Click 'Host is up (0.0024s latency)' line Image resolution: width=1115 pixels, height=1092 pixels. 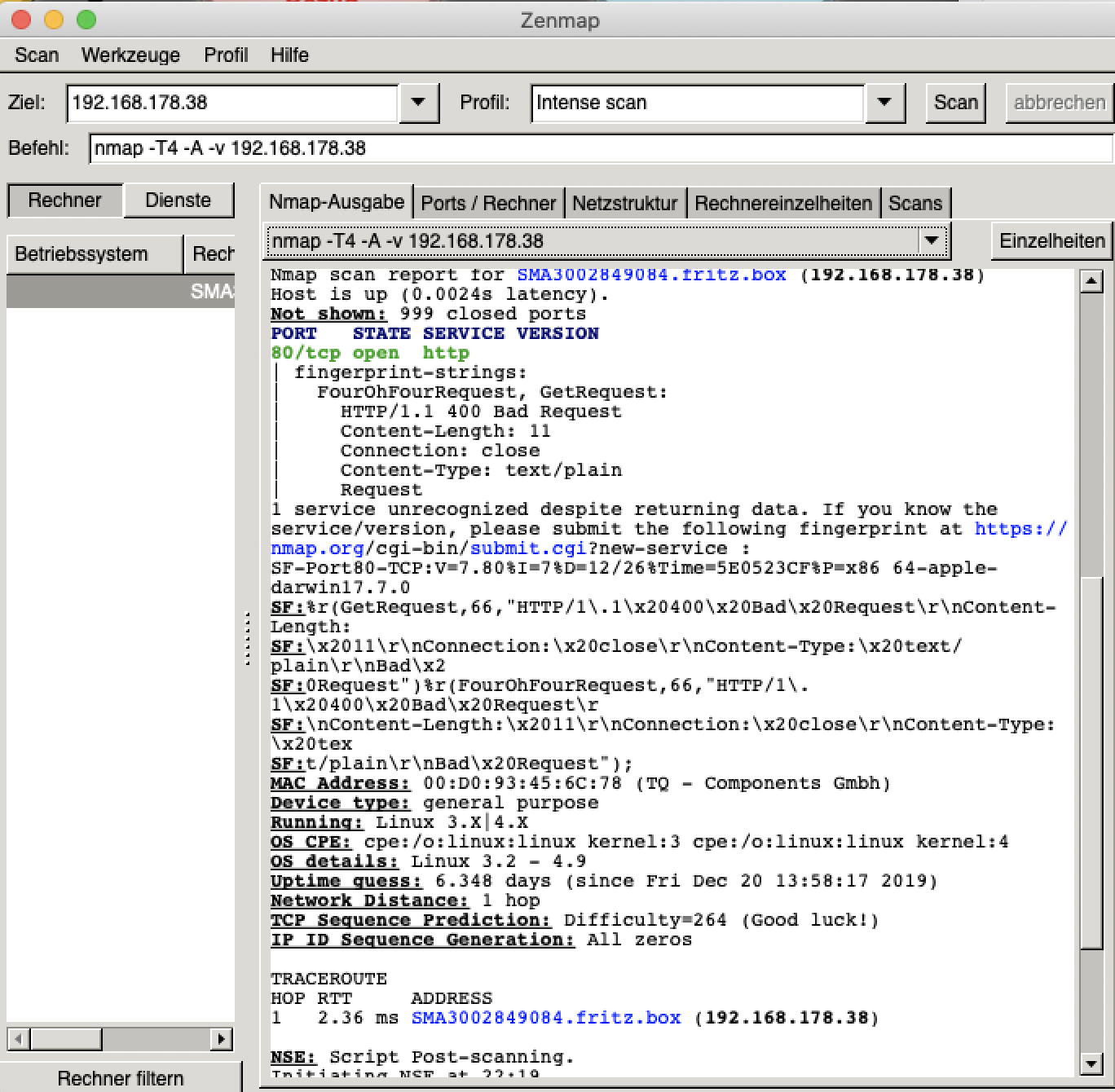coord(440,294)
